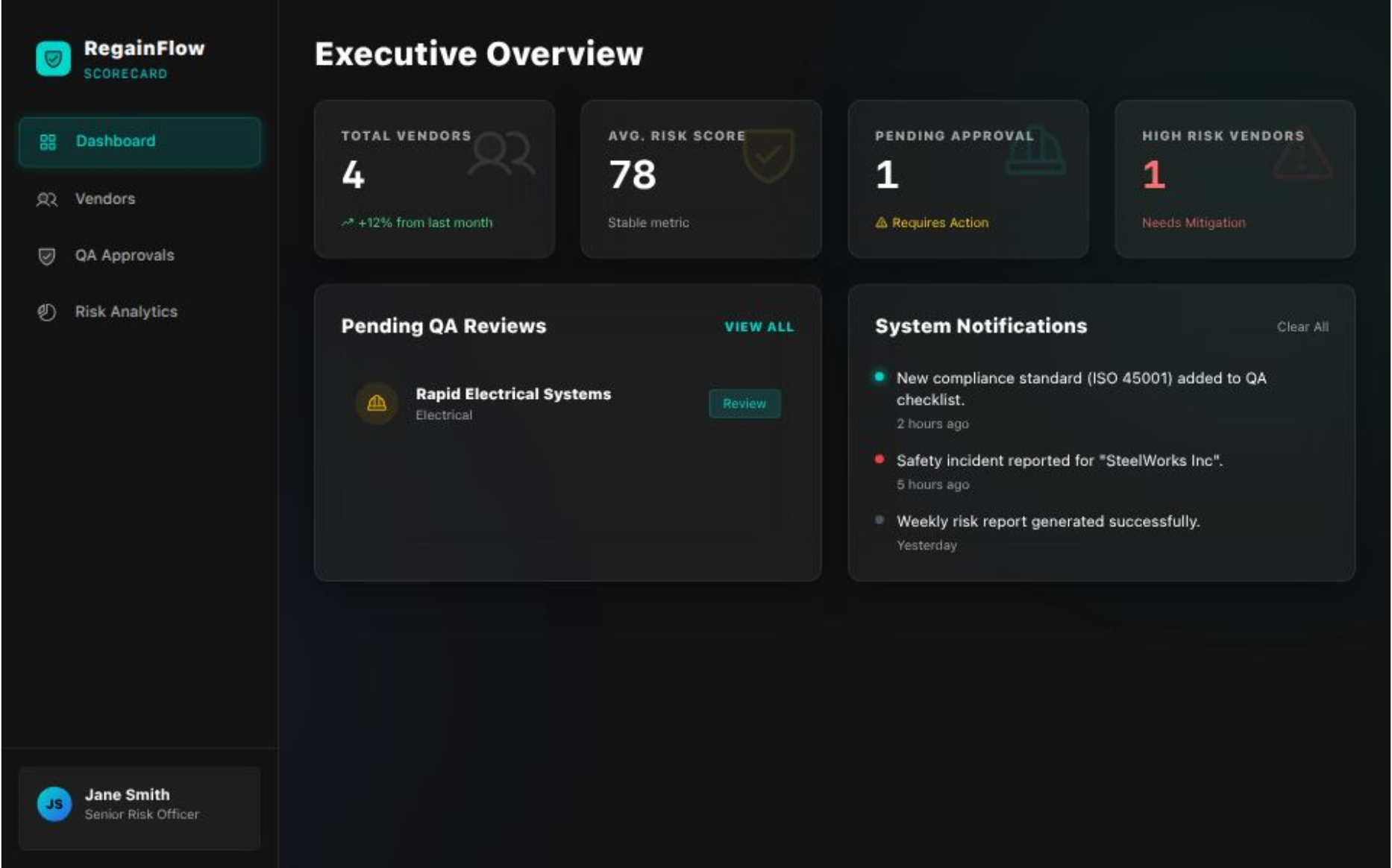Click the teal dot on the ISO 45001 notification
The image size is (1392, 868).
(x=880, y=378)
